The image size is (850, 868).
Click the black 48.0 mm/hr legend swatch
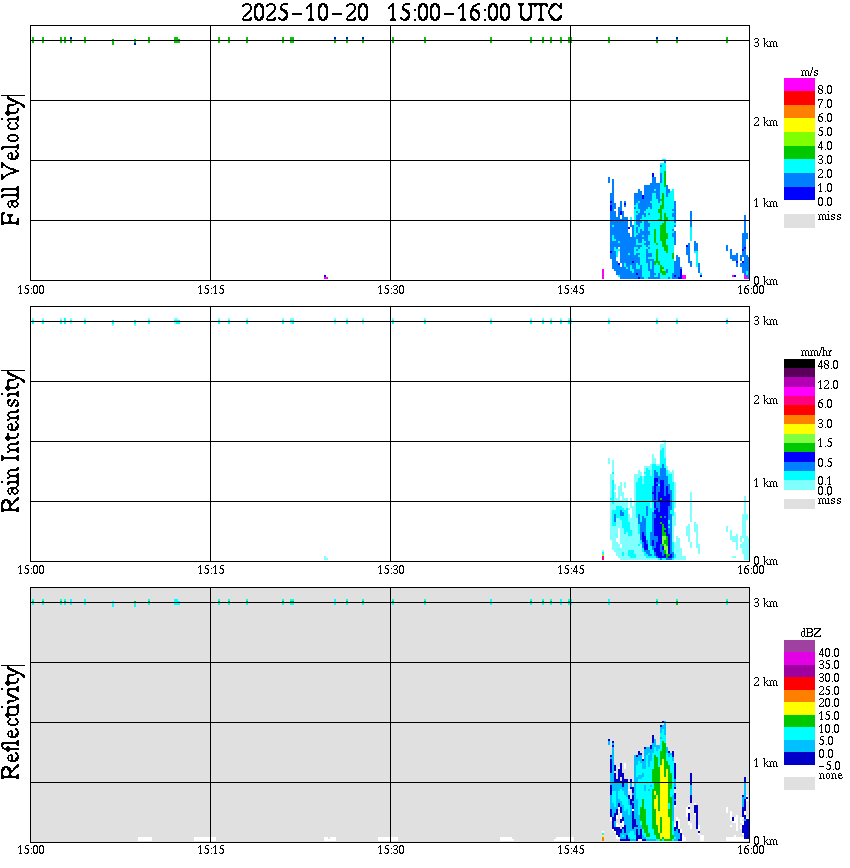tap(799, 364)
